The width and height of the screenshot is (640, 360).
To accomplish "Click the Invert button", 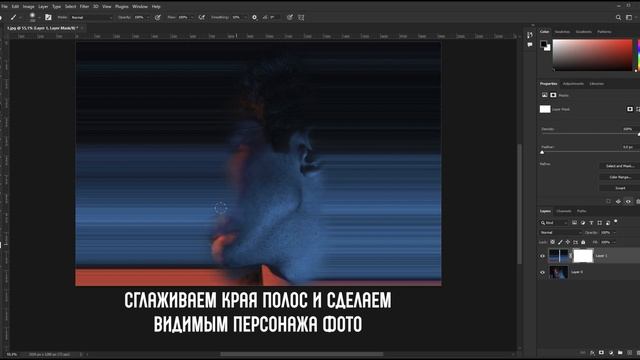I will 620,188.
